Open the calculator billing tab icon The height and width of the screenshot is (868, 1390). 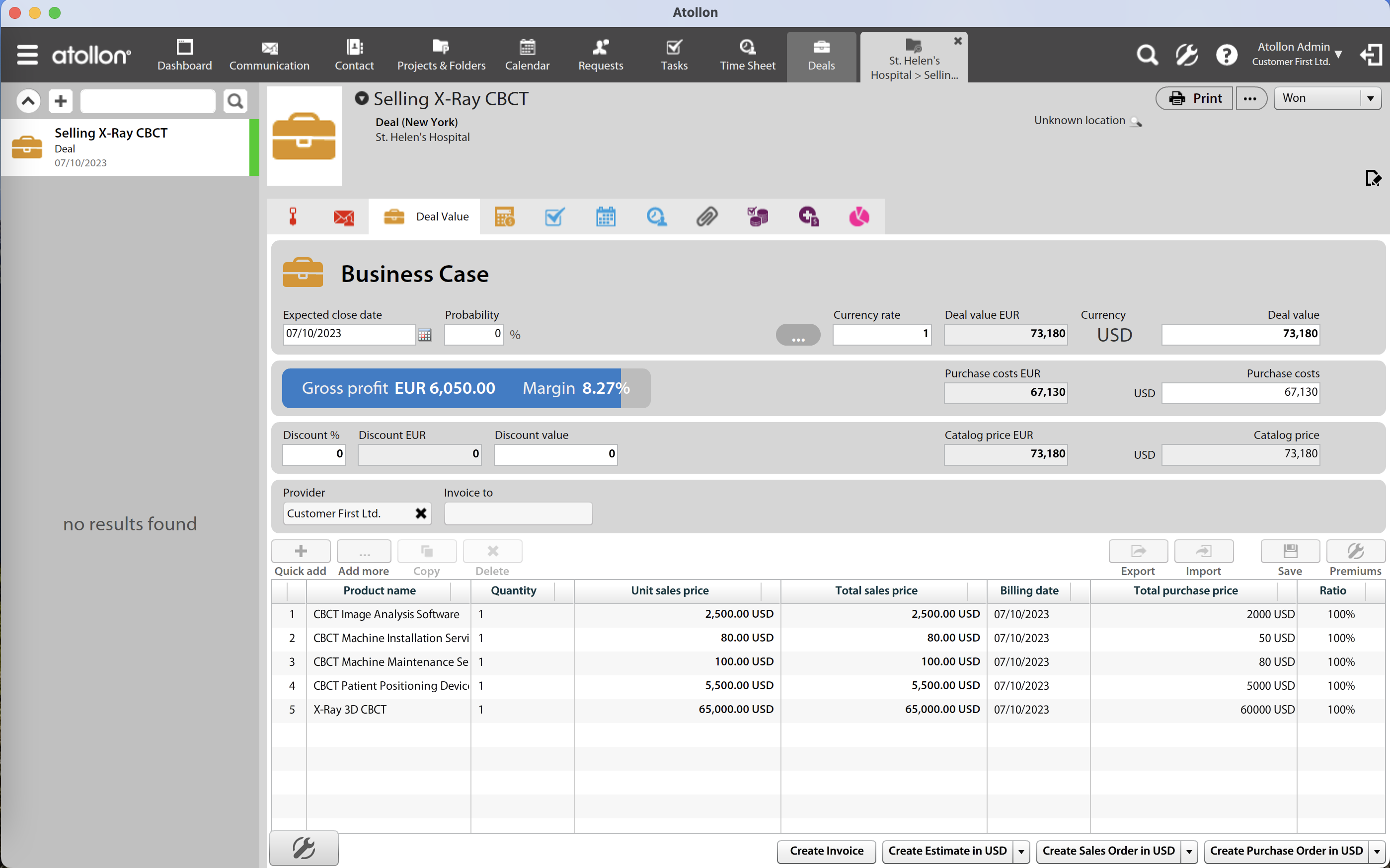[x=504, y=217]
